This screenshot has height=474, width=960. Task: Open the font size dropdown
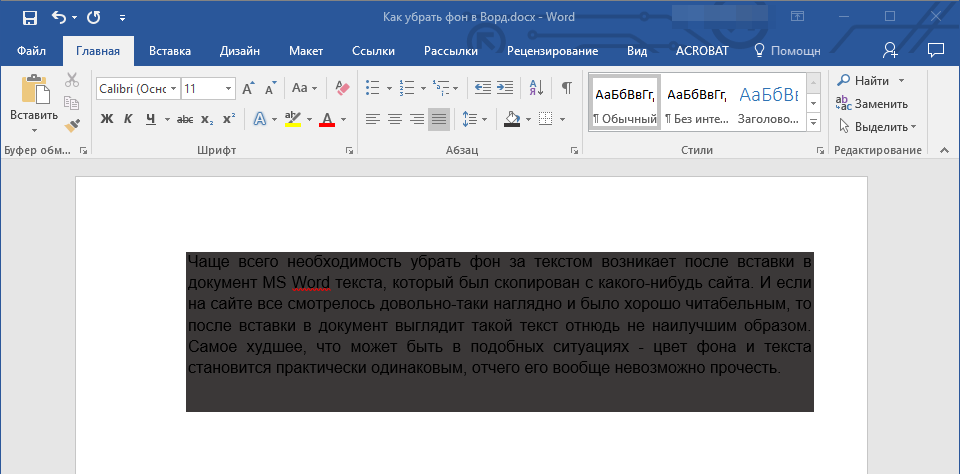[229, 88]
